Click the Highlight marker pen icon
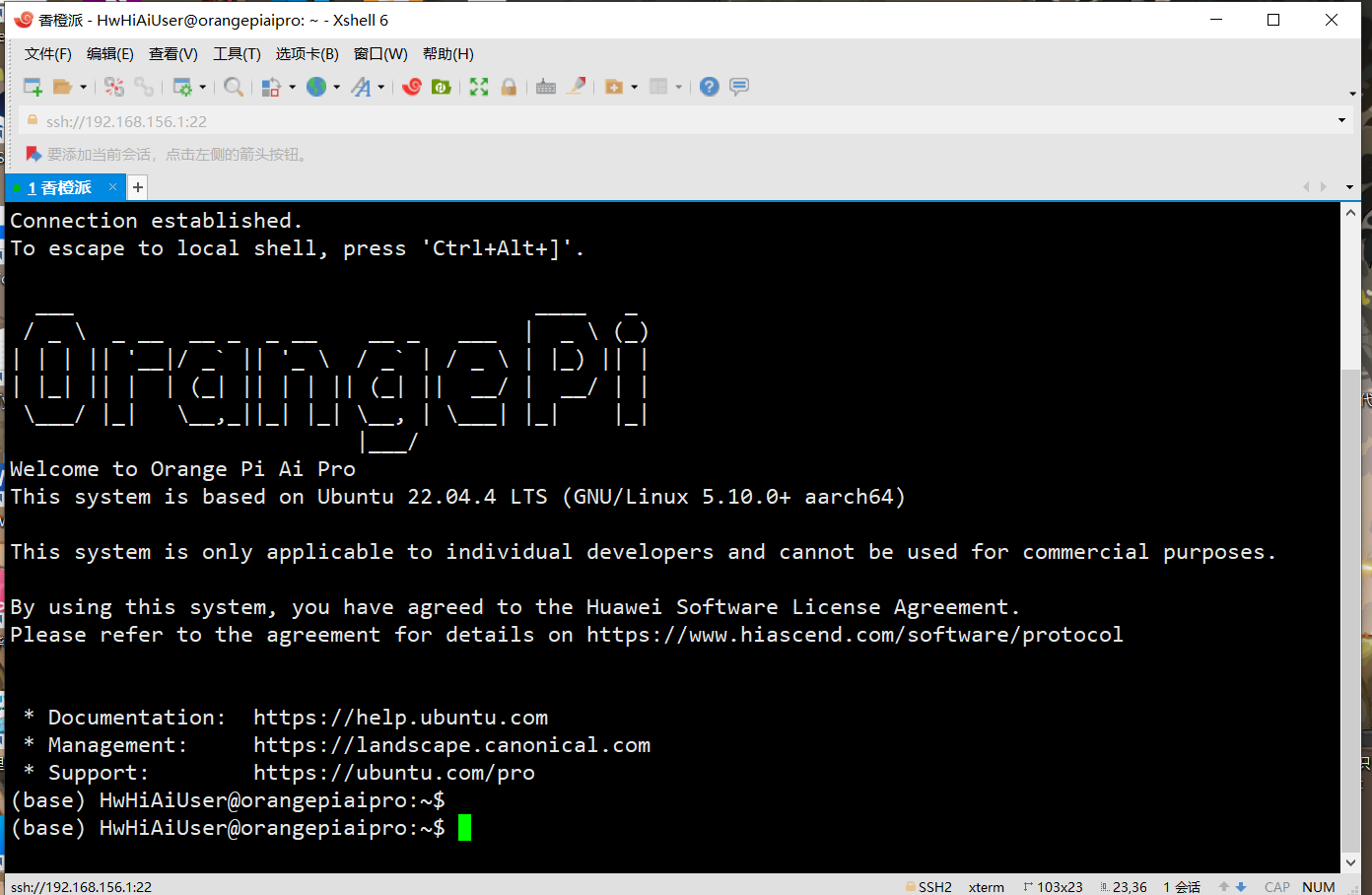The image size is (1372, 895). pos(577,87)
